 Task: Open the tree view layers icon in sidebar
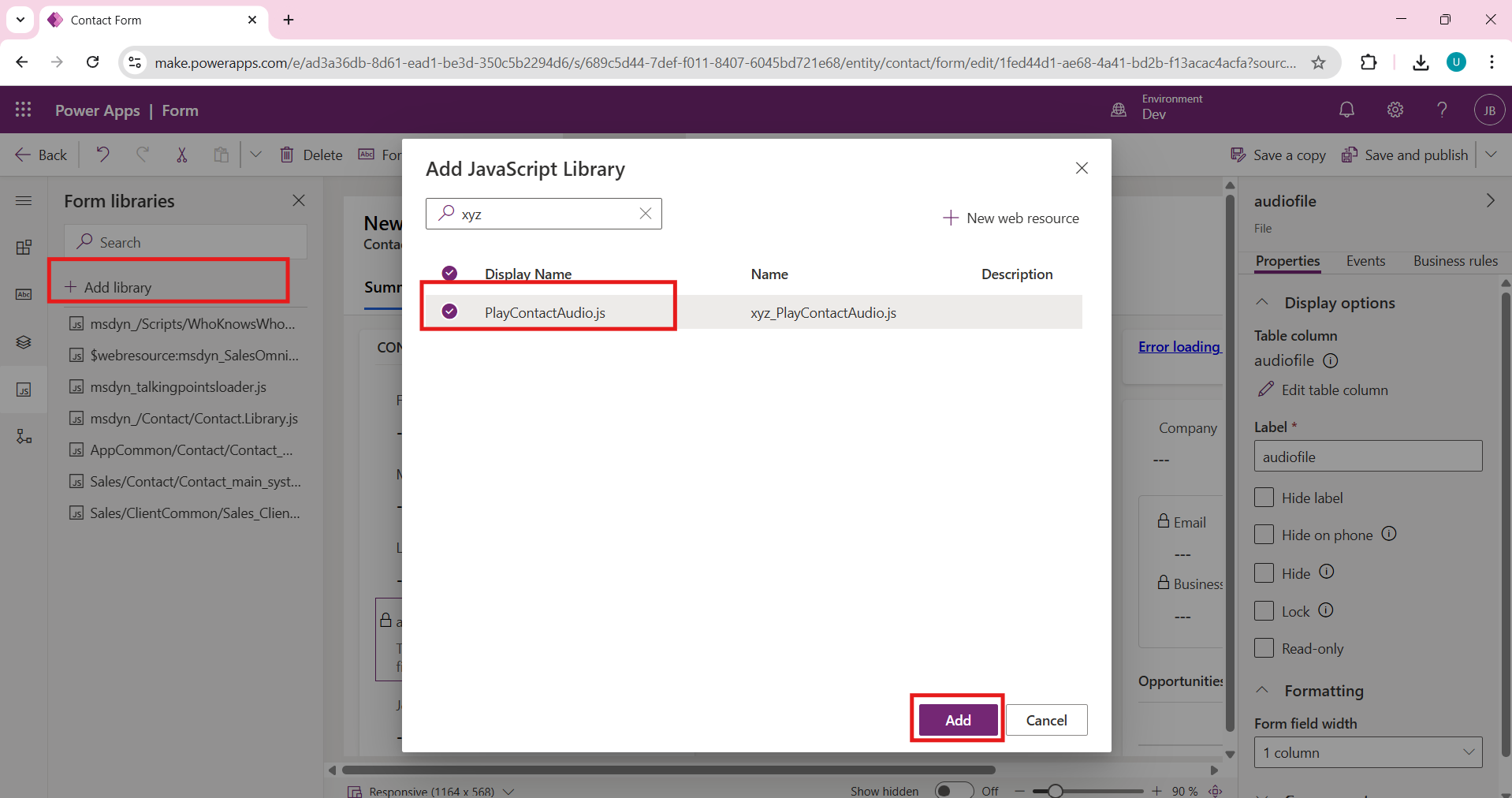tap(24, 342)
